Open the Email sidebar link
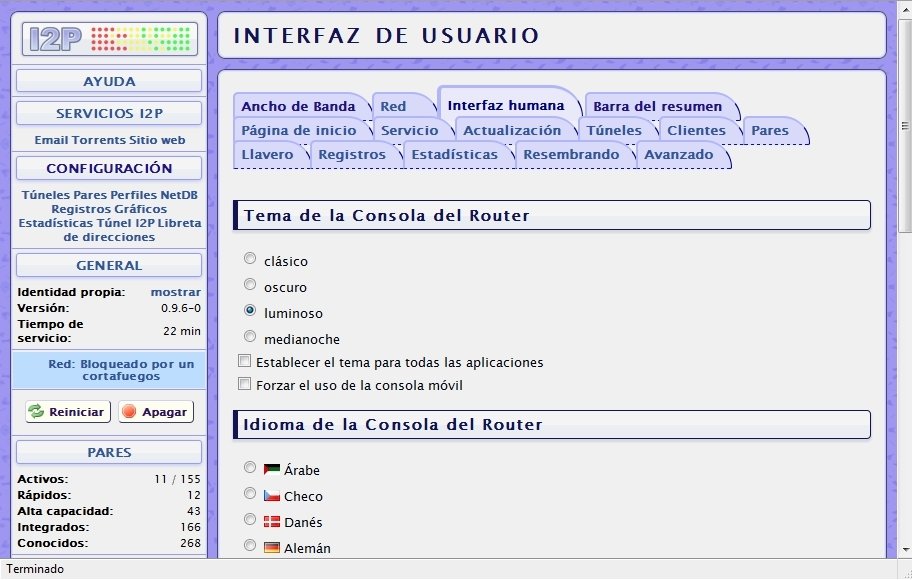Image resolution: width=912 pixels, height=580 pixels. (51, 140)
